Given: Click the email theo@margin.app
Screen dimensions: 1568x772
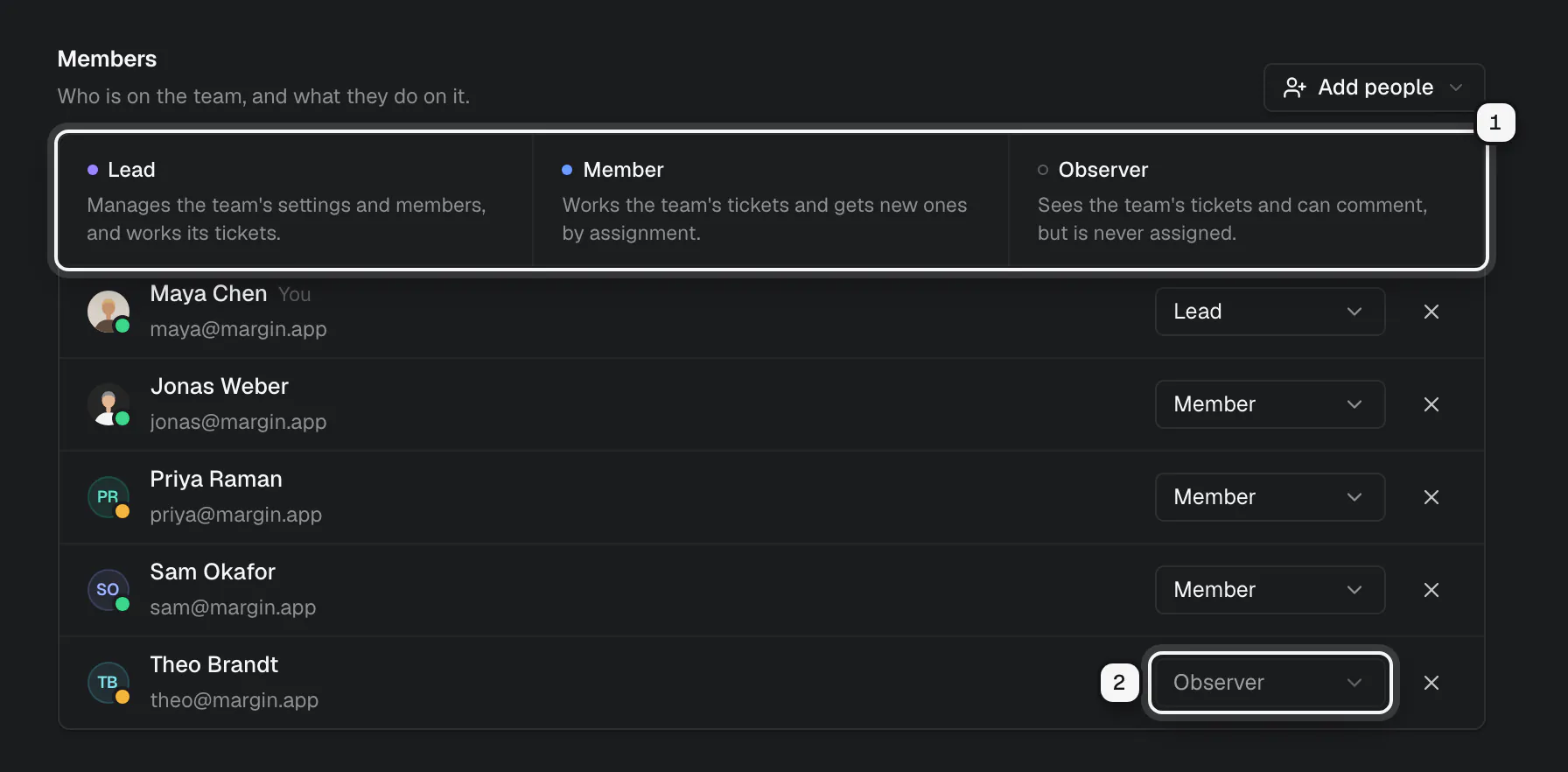Looking at the screenshot, I should point(234,700).
